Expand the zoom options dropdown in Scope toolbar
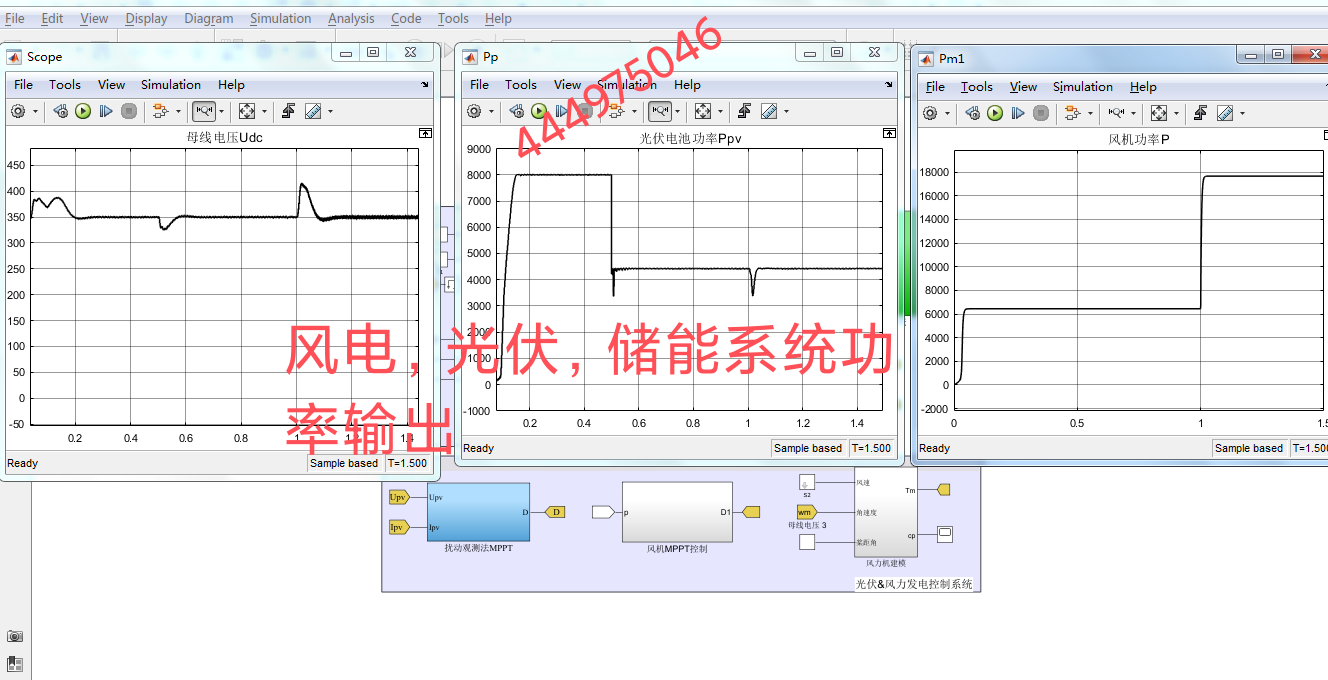1328x680 pixels. point(221,111)
